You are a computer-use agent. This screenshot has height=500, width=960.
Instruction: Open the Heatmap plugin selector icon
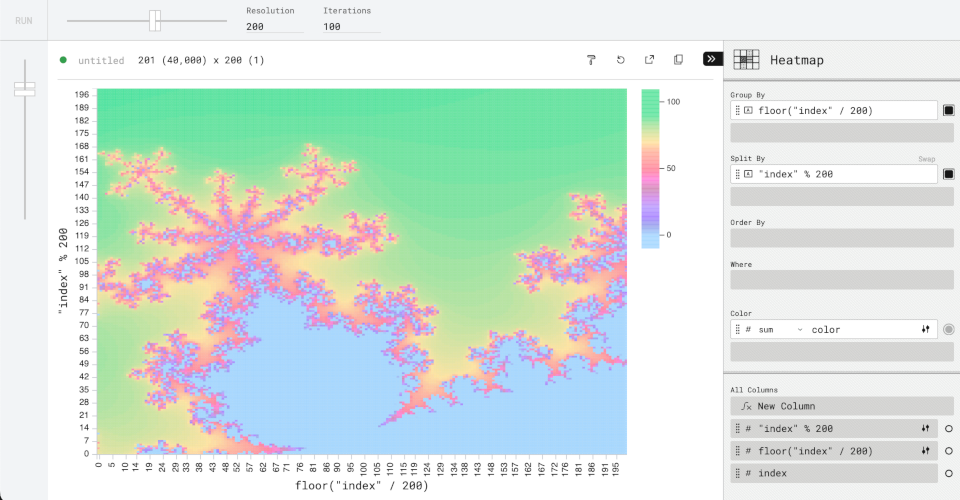[x=747, y=60]
